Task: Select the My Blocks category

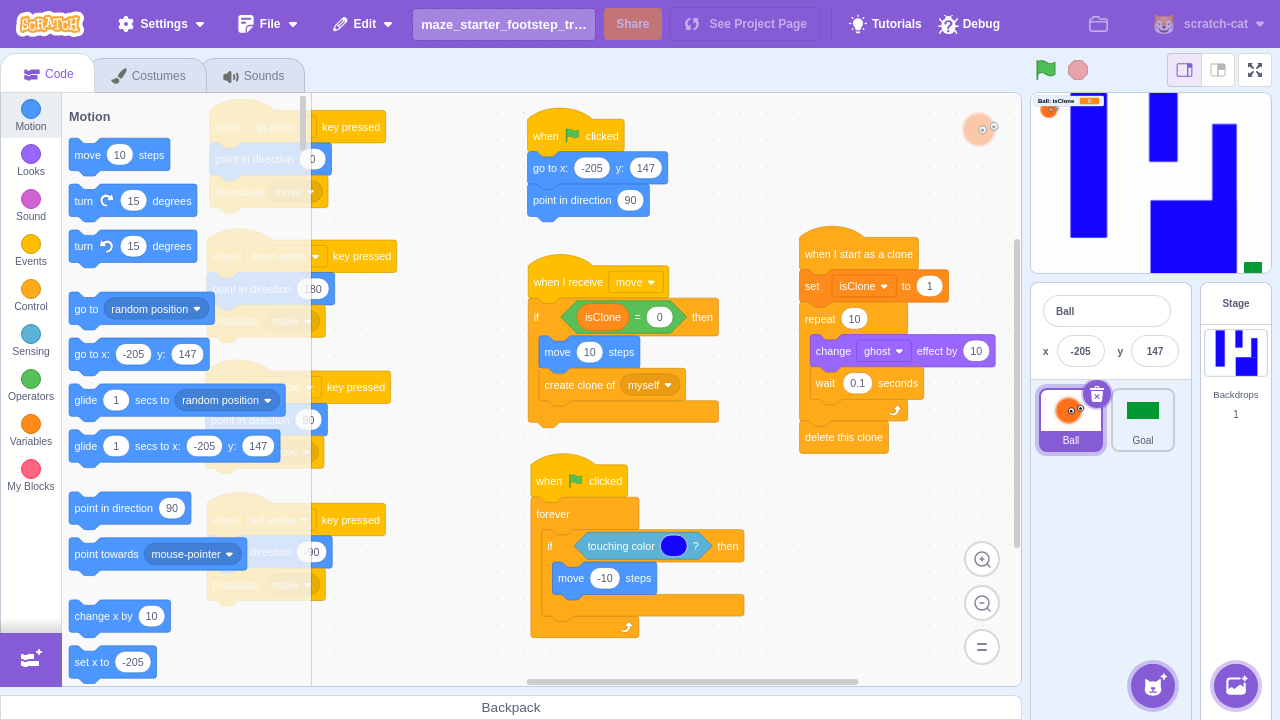Action: [31, 476]
